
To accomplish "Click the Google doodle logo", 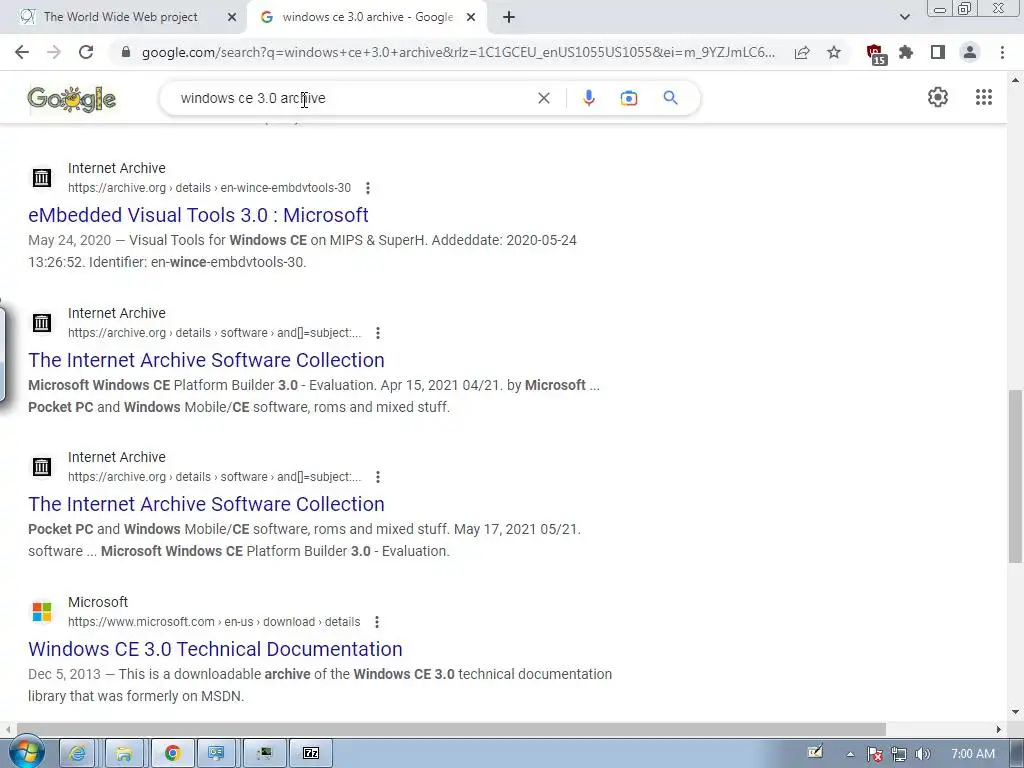I will [x=72, y=99].
